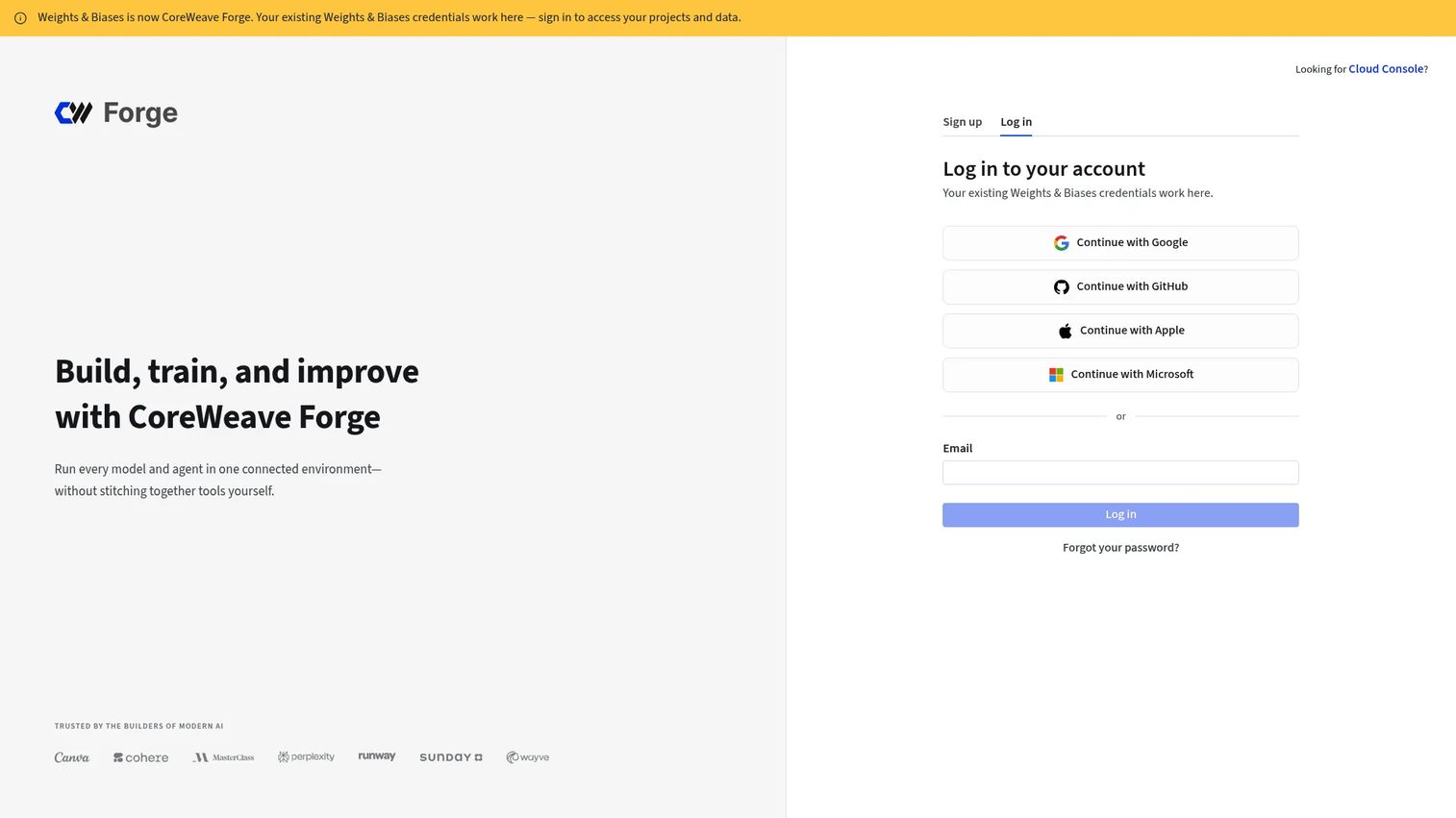The height and width of the screenshot is (818, 1456).
Task: Click the Perplexity logo
Action: click(x=306, y=757)
